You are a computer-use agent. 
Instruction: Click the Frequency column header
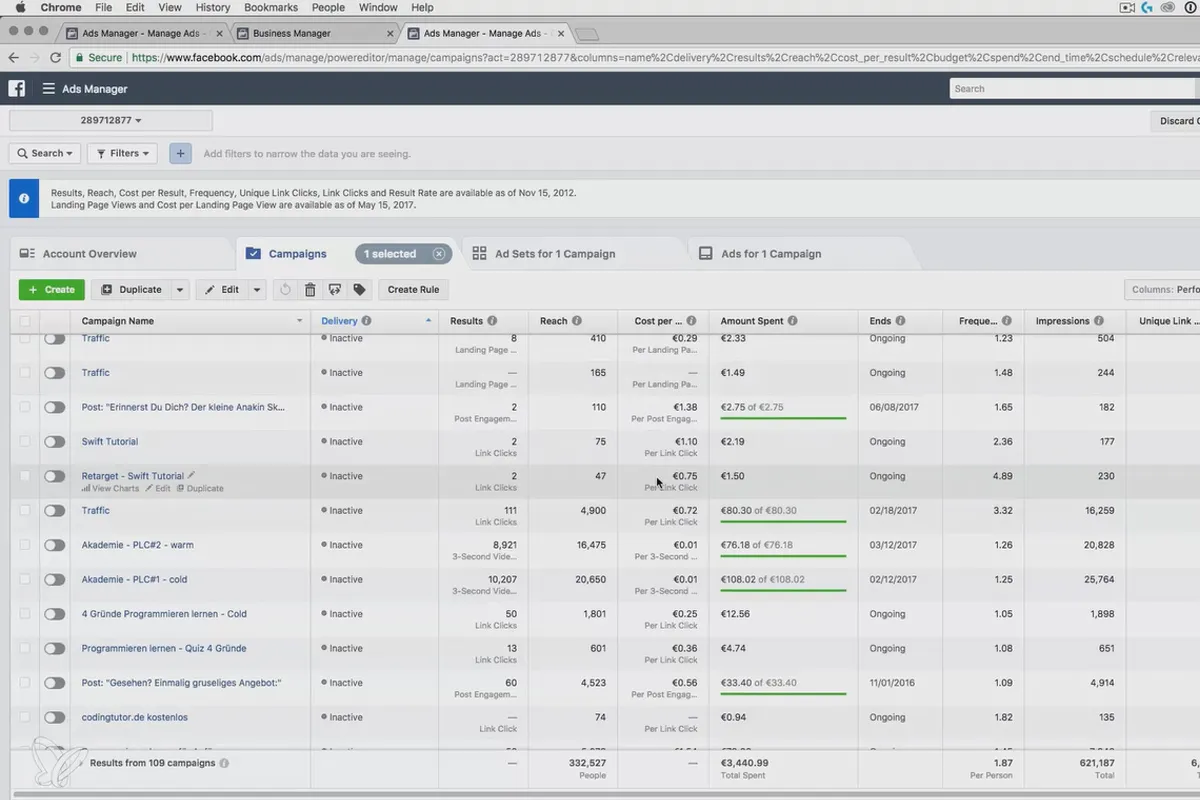click(x=983, y=321)
